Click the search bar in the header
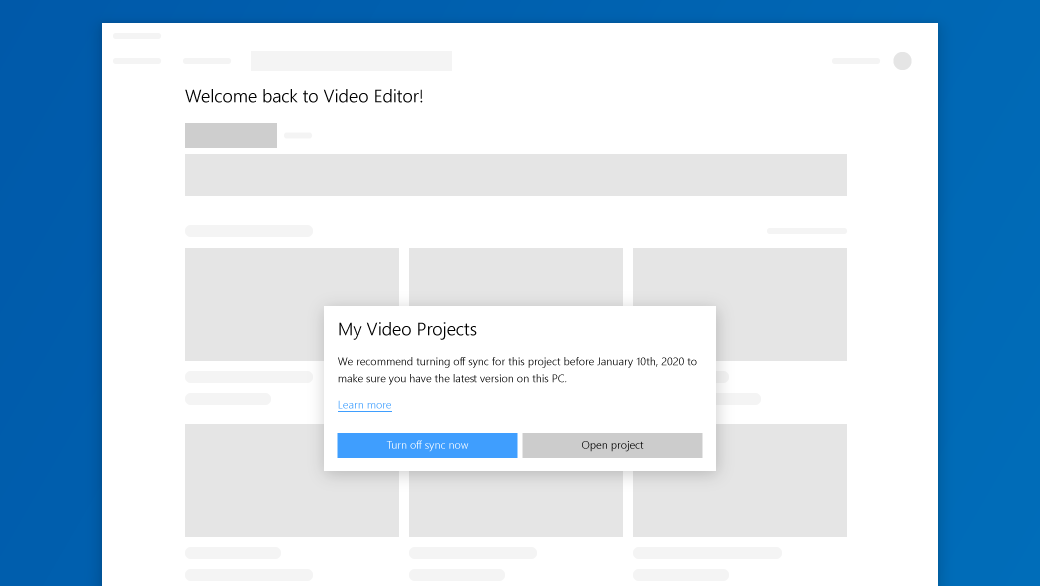Image resolution: width=1040 pixels, height=586 pixels. click(x=350, y=61)
